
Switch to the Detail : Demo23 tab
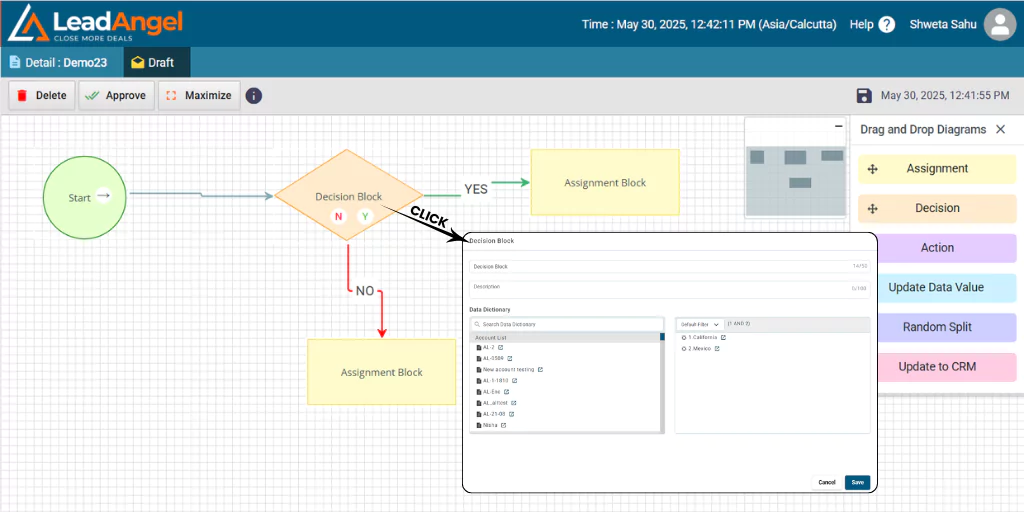coord(58,62)
